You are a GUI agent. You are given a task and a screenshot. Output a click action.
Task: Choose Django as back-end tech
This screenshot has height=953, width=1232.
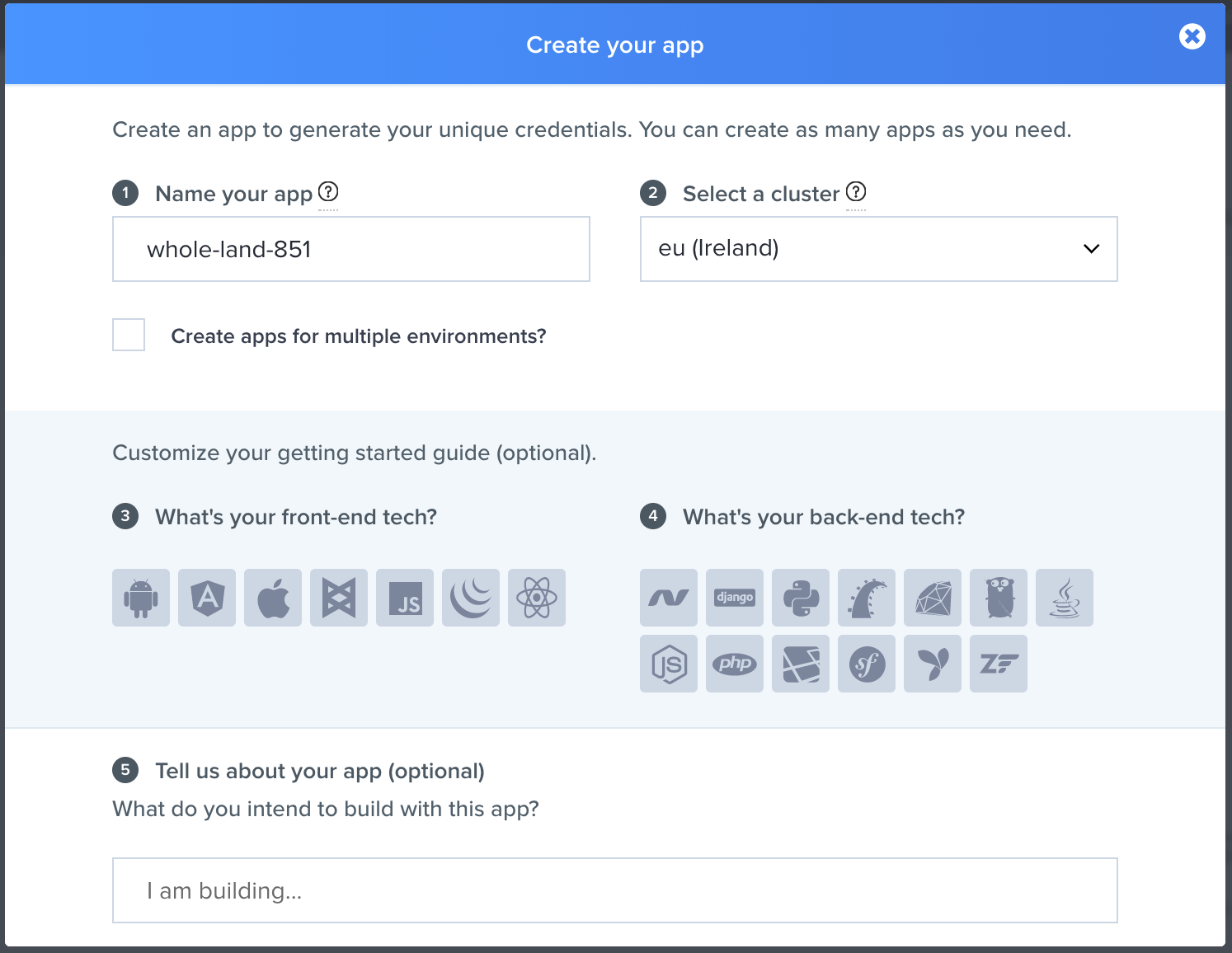point(735,598)
